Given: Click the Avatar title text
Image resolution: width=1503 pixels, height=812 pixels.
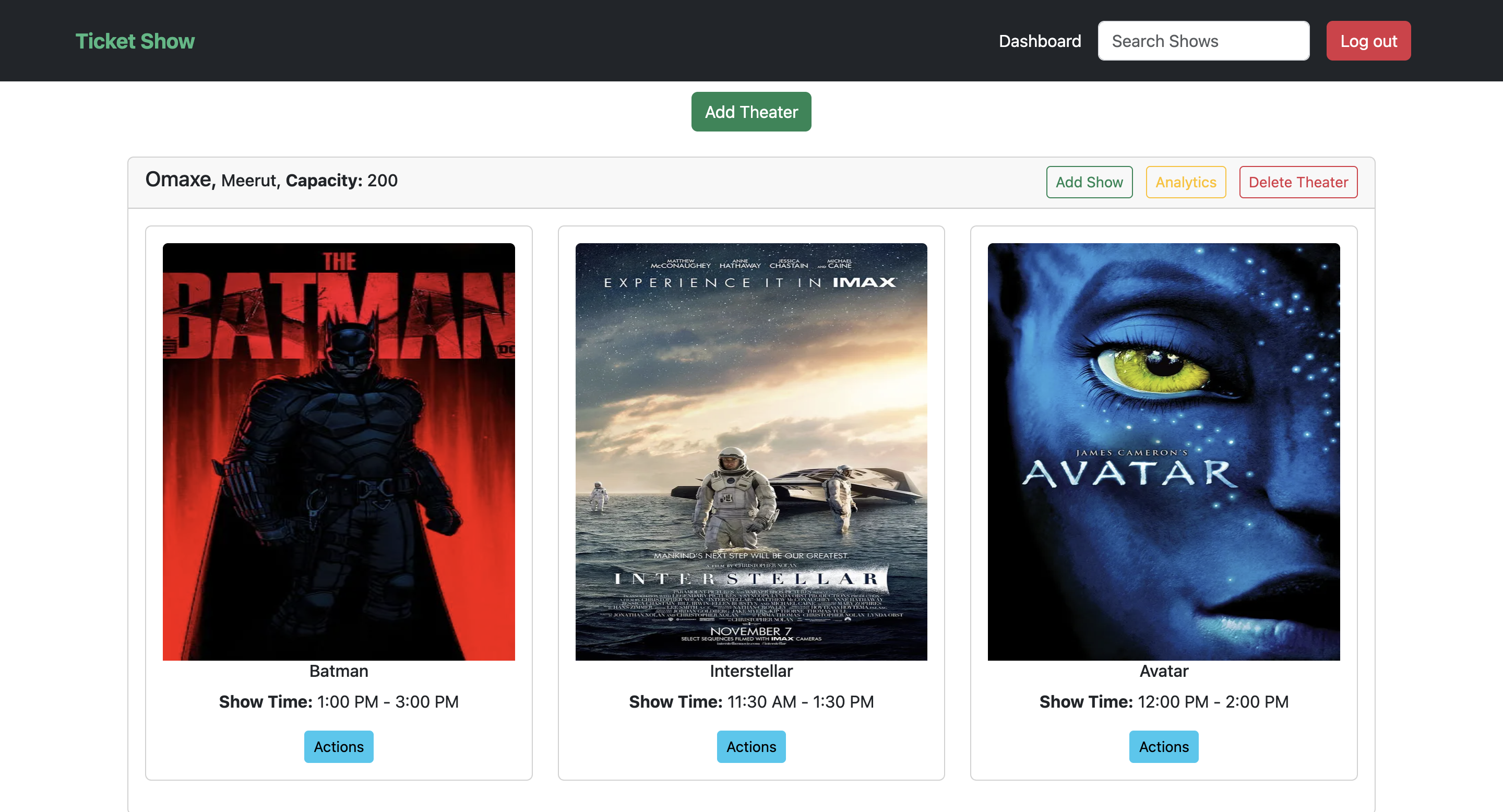Looking at the screenshot, I should click(1163, 671).
